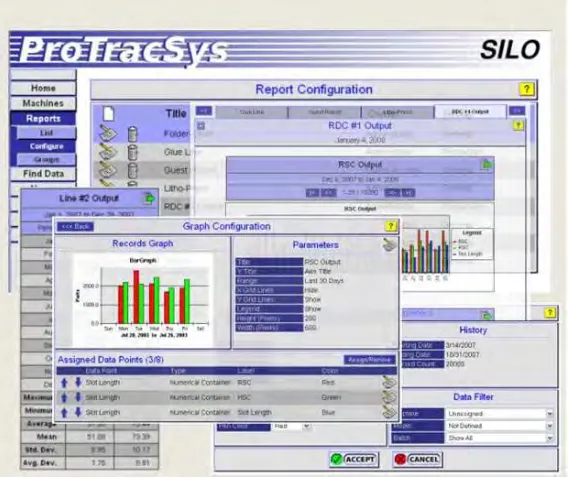Viewport: 568px width, 478px height.
Task: Open Find Data in the sidebar
Action: pyautogui.click(x=43, y=174)
